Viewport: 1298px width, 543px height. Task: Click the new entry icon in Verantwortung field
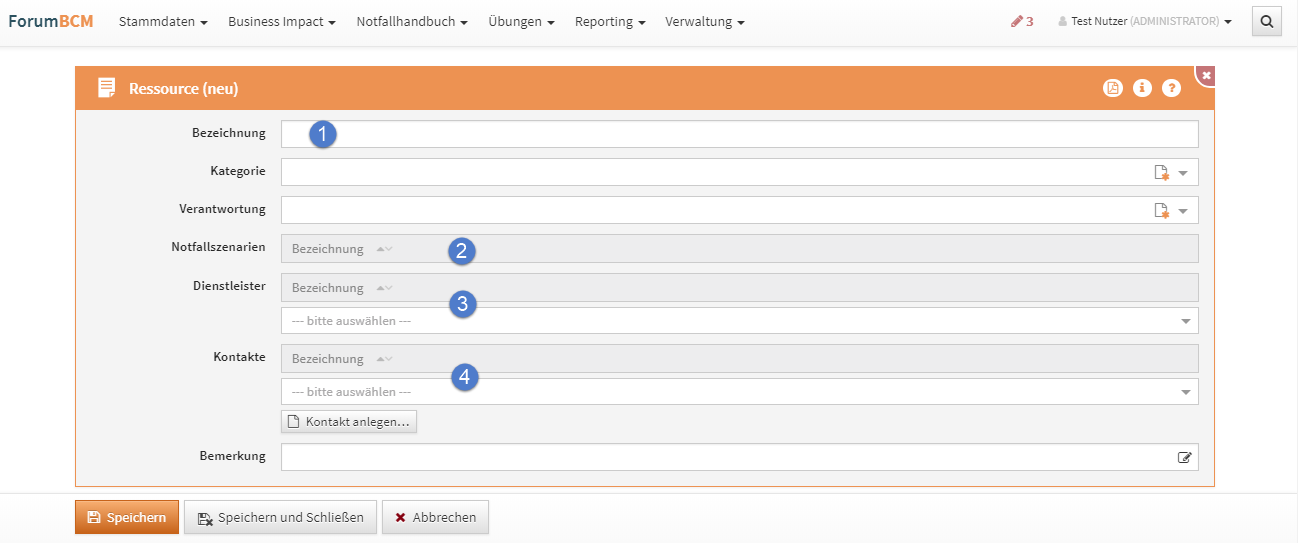pos(1161,211)
